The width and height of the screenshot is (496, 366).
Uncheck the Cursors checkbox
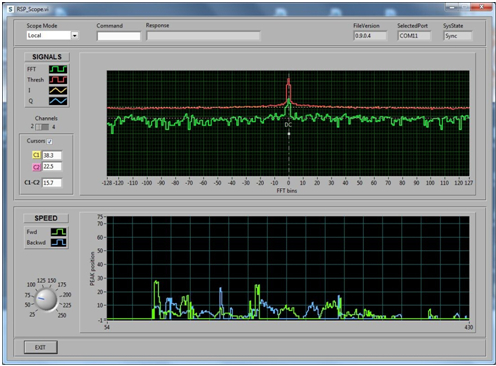pyautogui.click(x=49, y=141)
